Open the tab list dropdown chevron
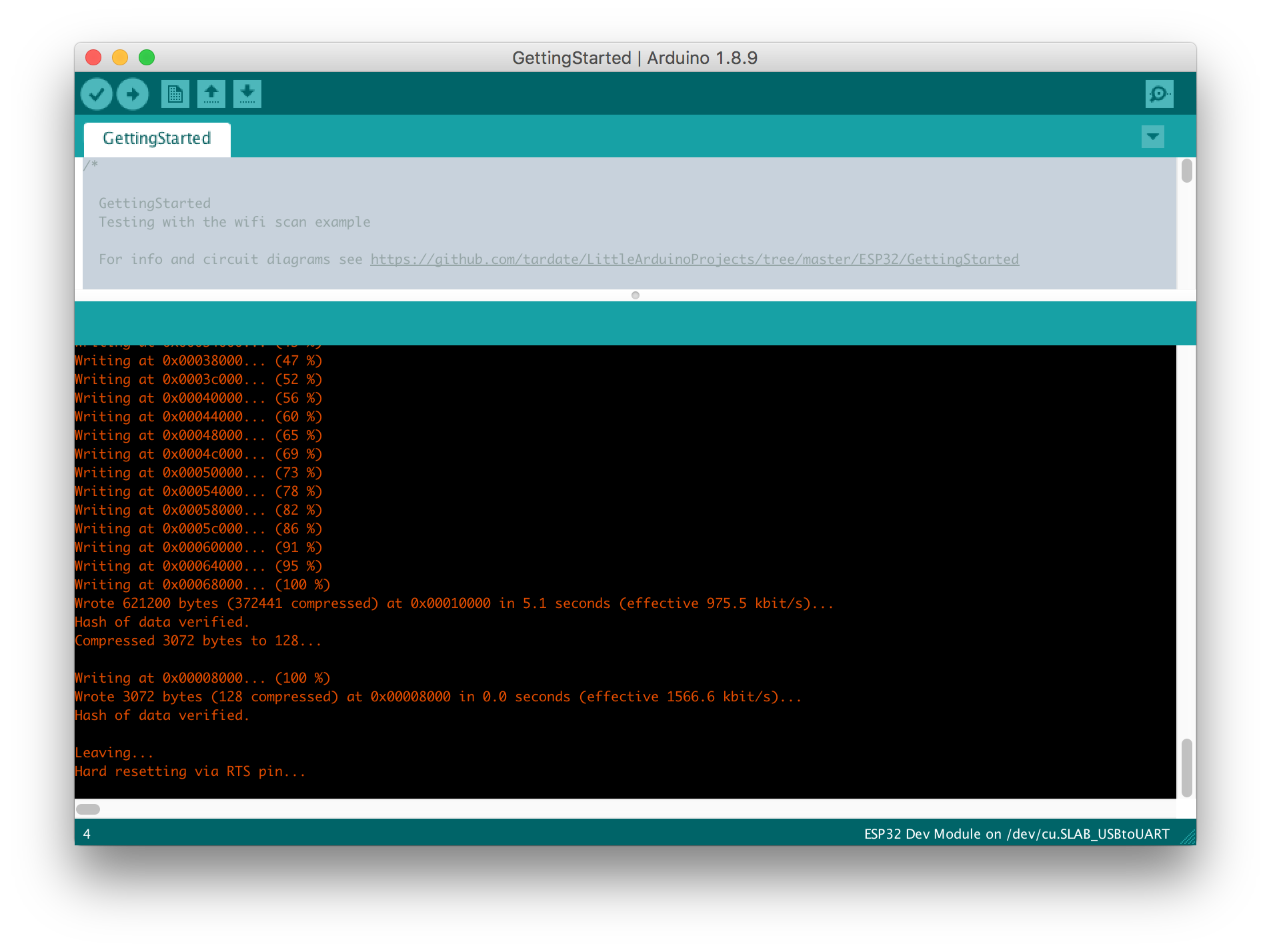1271x952 pixels. [1152, 137]
